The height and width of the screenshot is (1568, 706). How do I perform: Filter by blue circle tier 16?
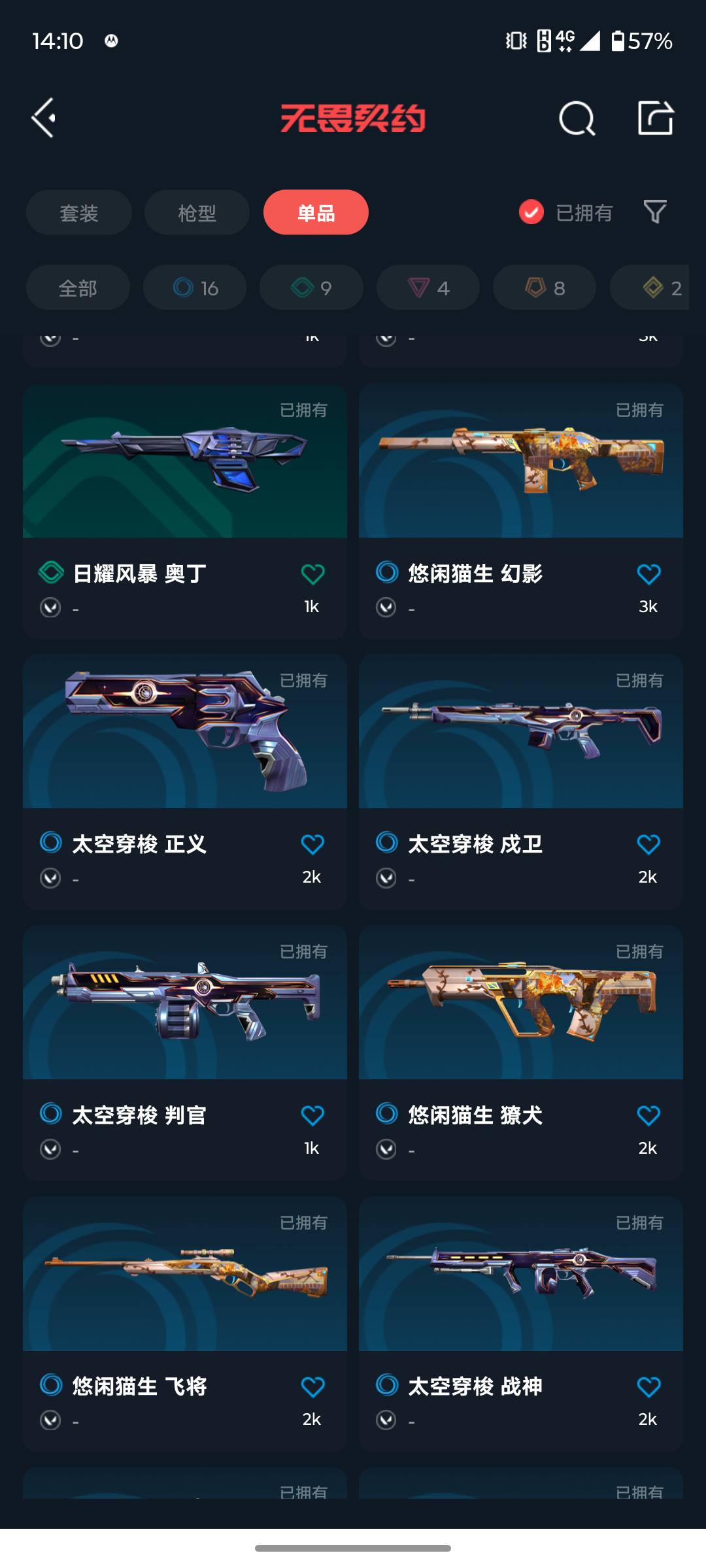[195, 287]
